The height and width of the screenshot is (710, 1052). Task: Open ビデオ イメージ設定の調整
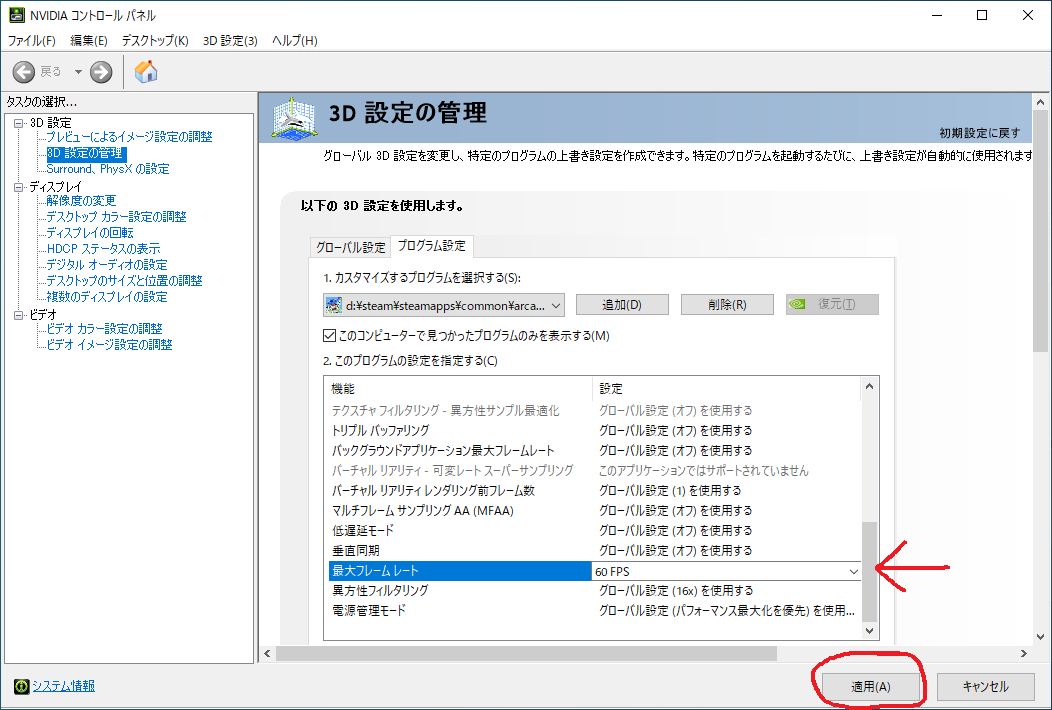click(x=109, y=345)
